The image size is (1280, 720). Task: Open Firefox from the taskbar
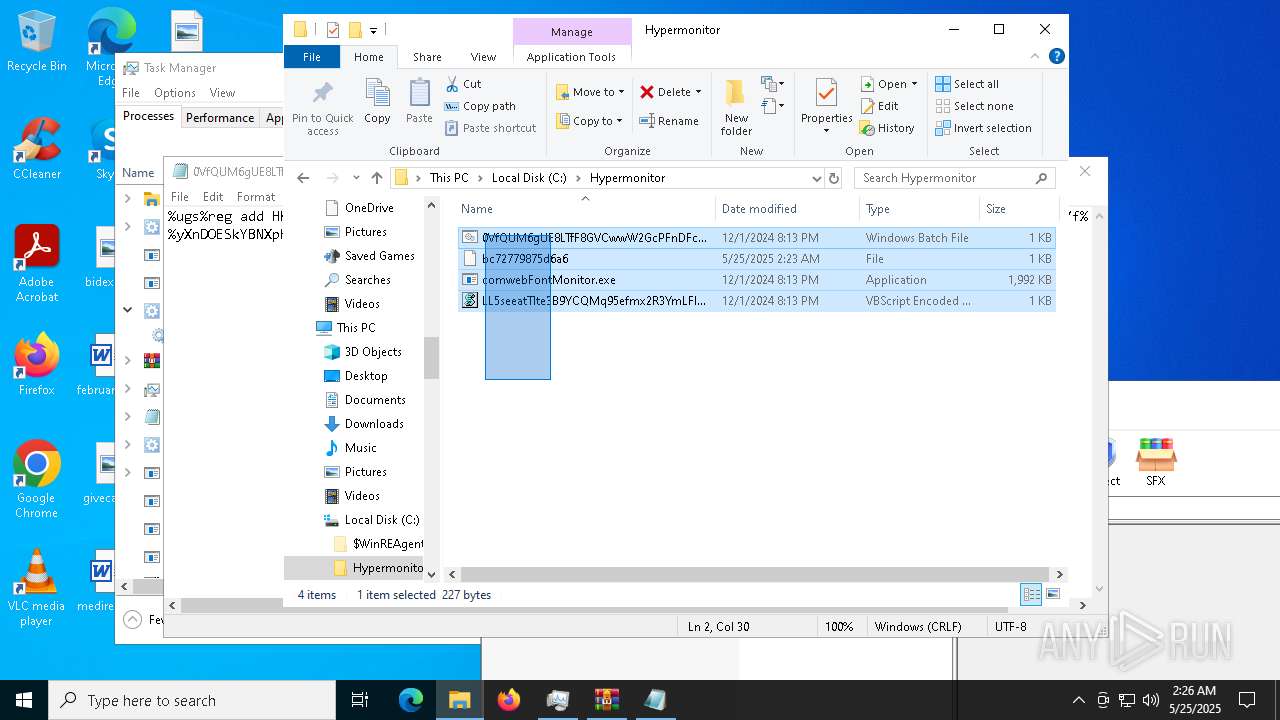[509, 700]
